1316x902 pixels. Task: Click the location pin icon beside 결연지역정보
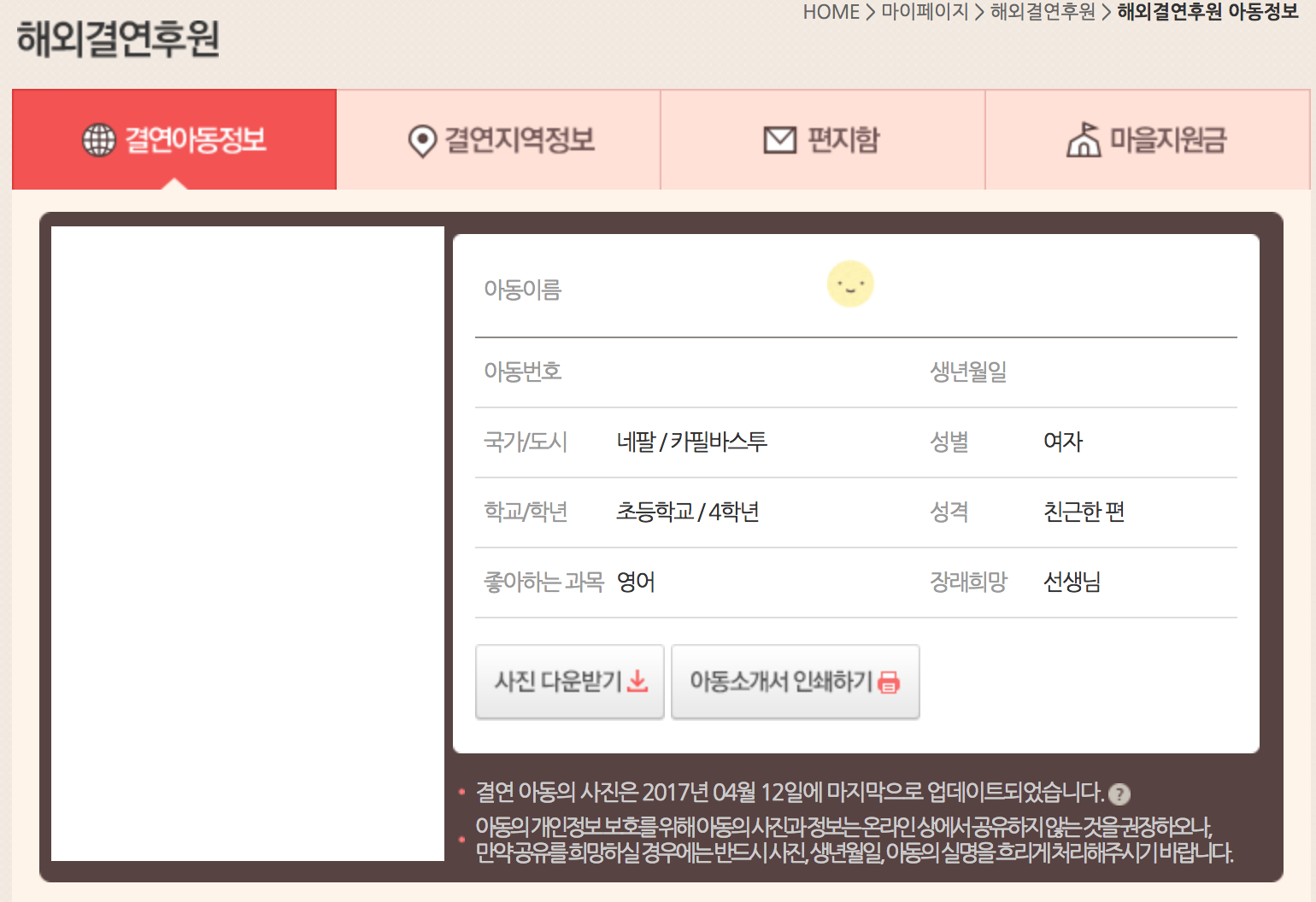[422, 141]
